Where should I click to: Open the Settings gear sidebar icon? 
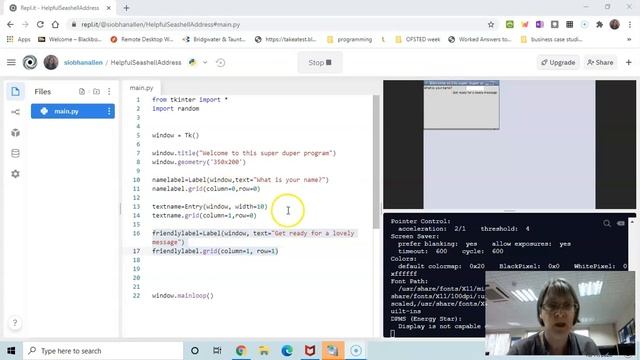click(15, 174)
